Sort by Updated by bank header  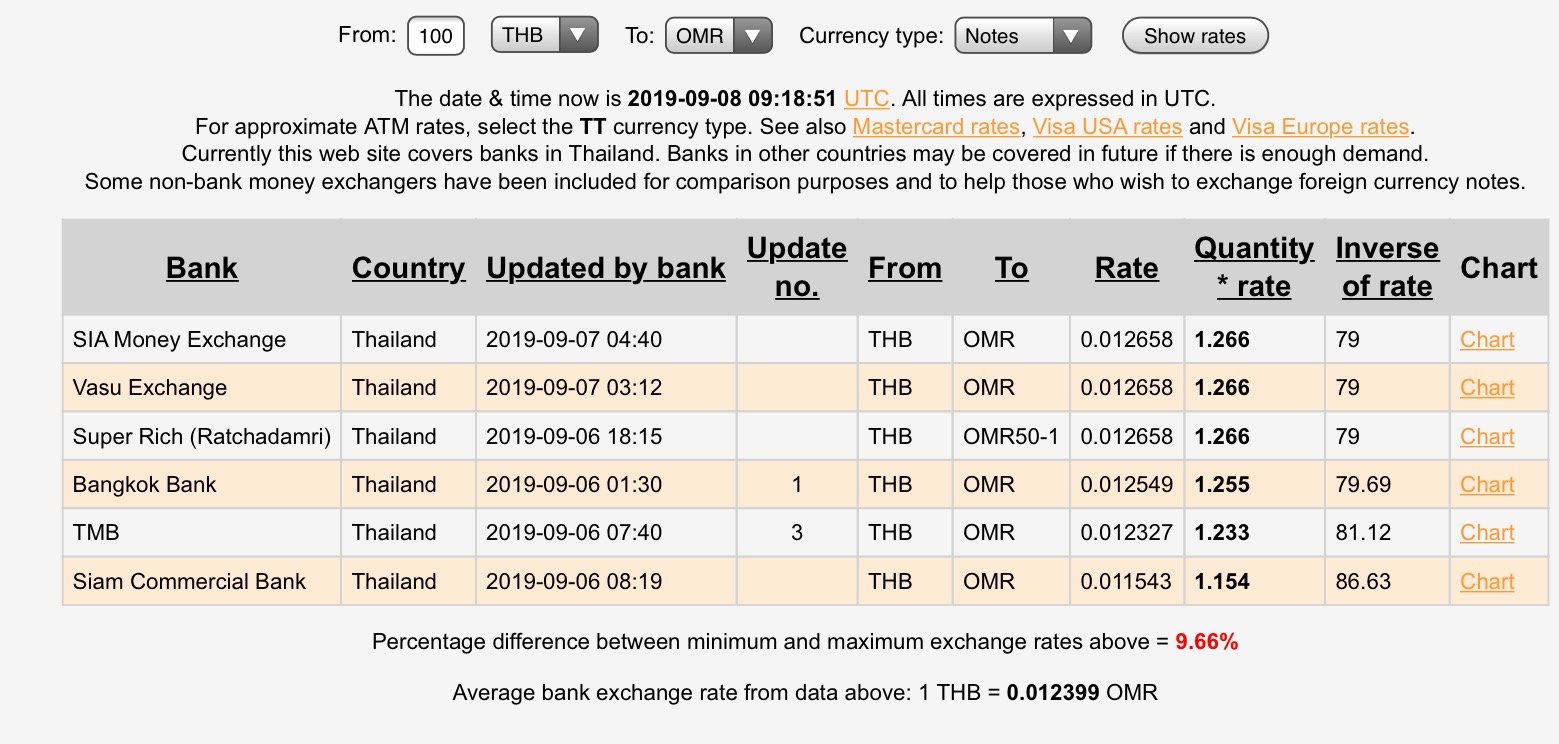(606, 268)
